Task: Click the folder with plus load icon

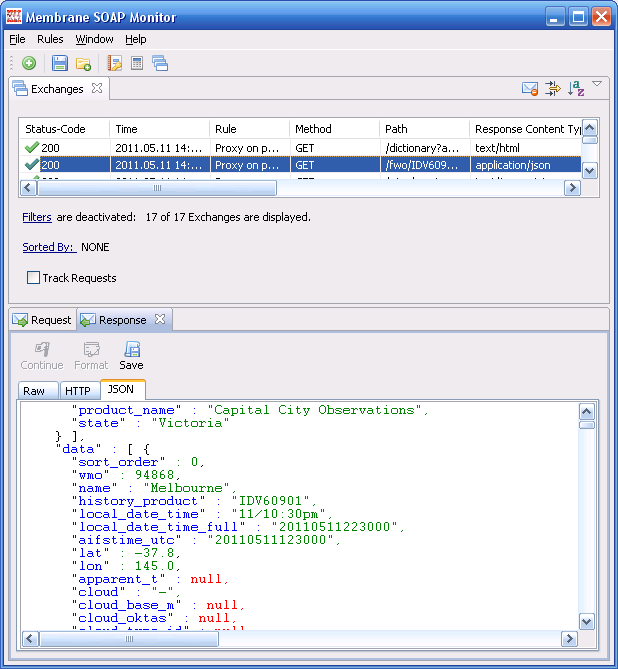Action: 83,64
